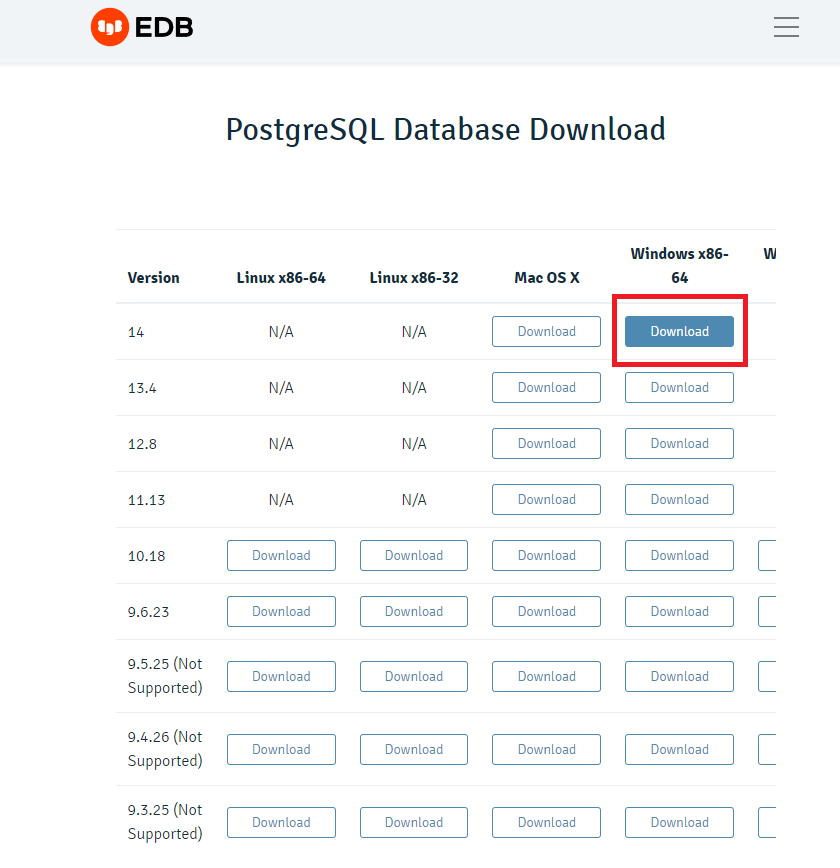Click 'N/A' under Linux x86-64 for version 12.8
This screenshot has width=840, height=868.
tap(281, 443)
